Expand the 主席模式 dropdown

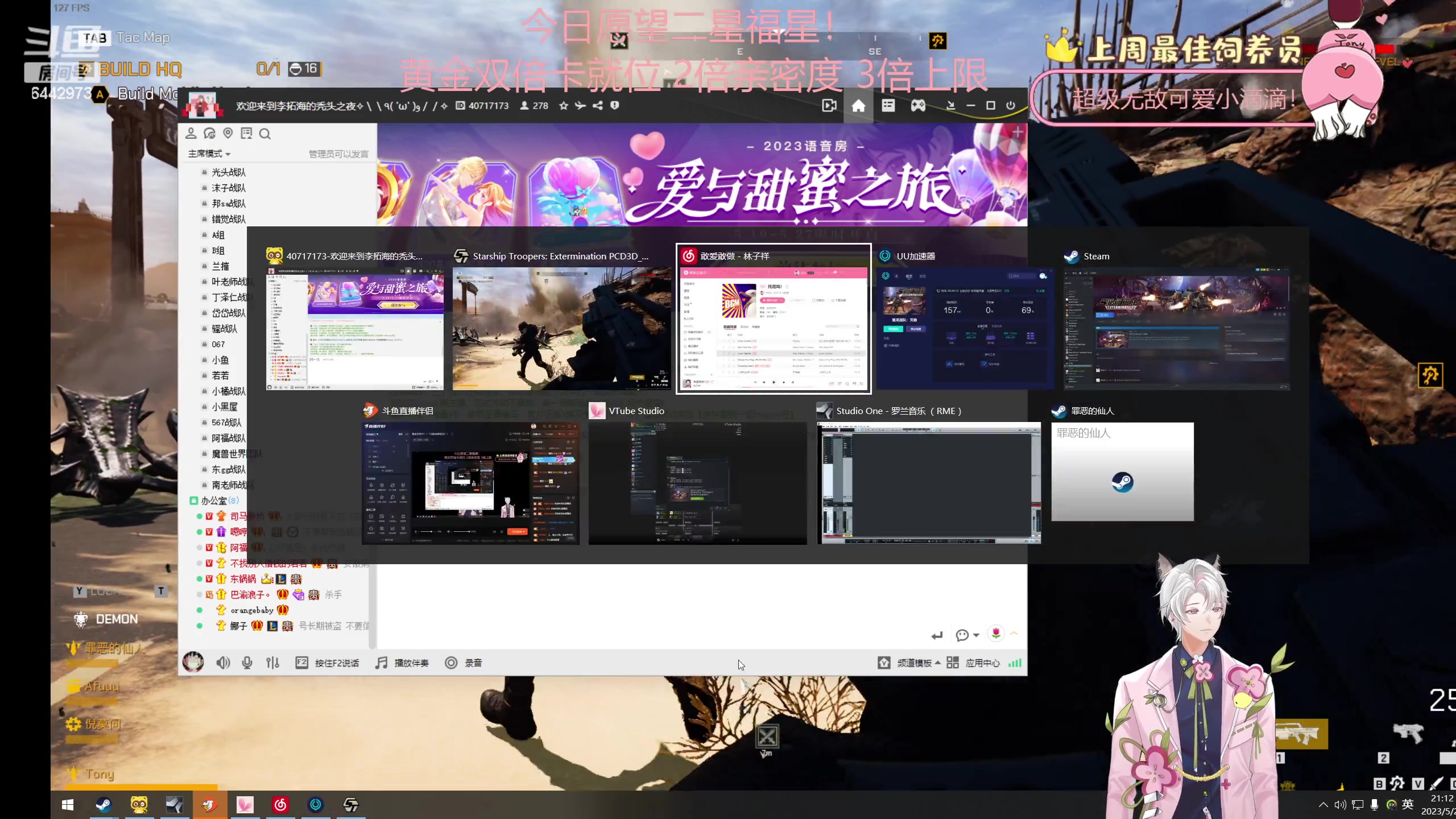(209, 154)
